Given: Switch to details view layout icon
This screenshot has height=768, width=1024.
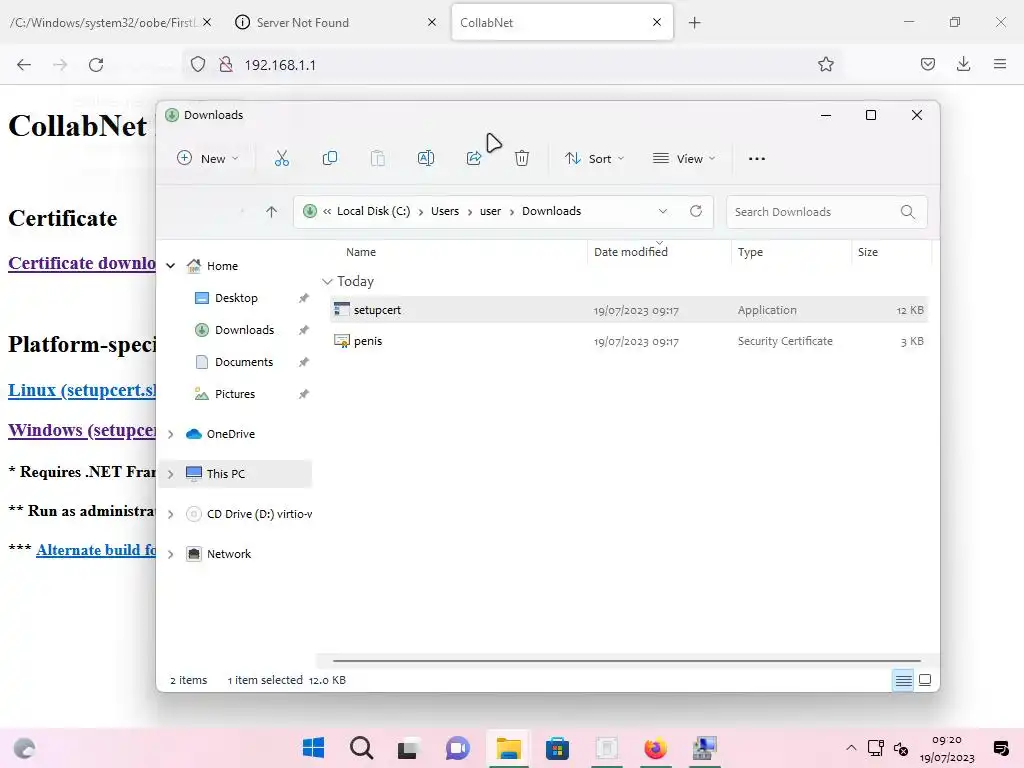Looking at the screenshot, I should (903, 680).
